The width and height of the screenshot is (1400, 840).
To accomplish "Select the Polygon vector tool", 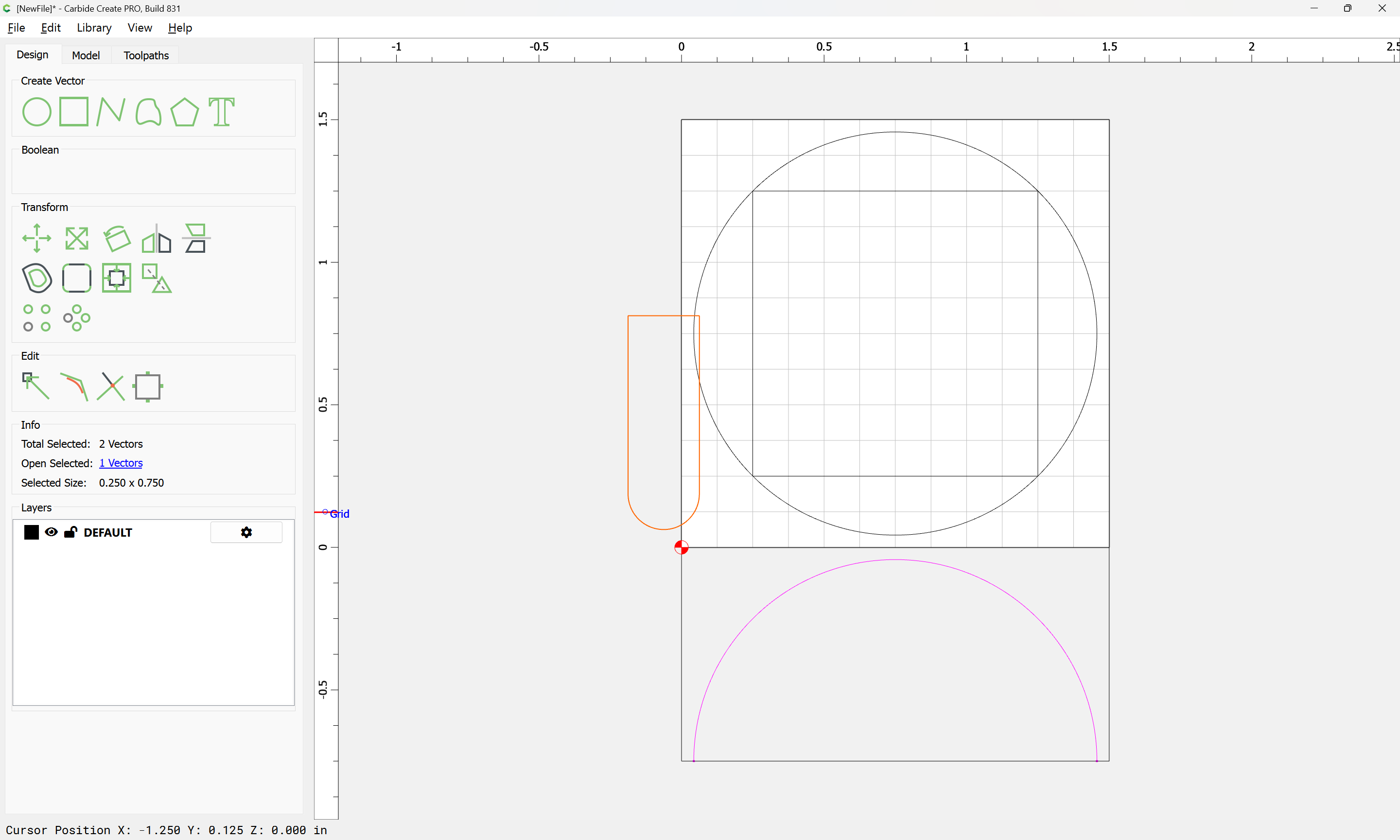I will [184, 111].
